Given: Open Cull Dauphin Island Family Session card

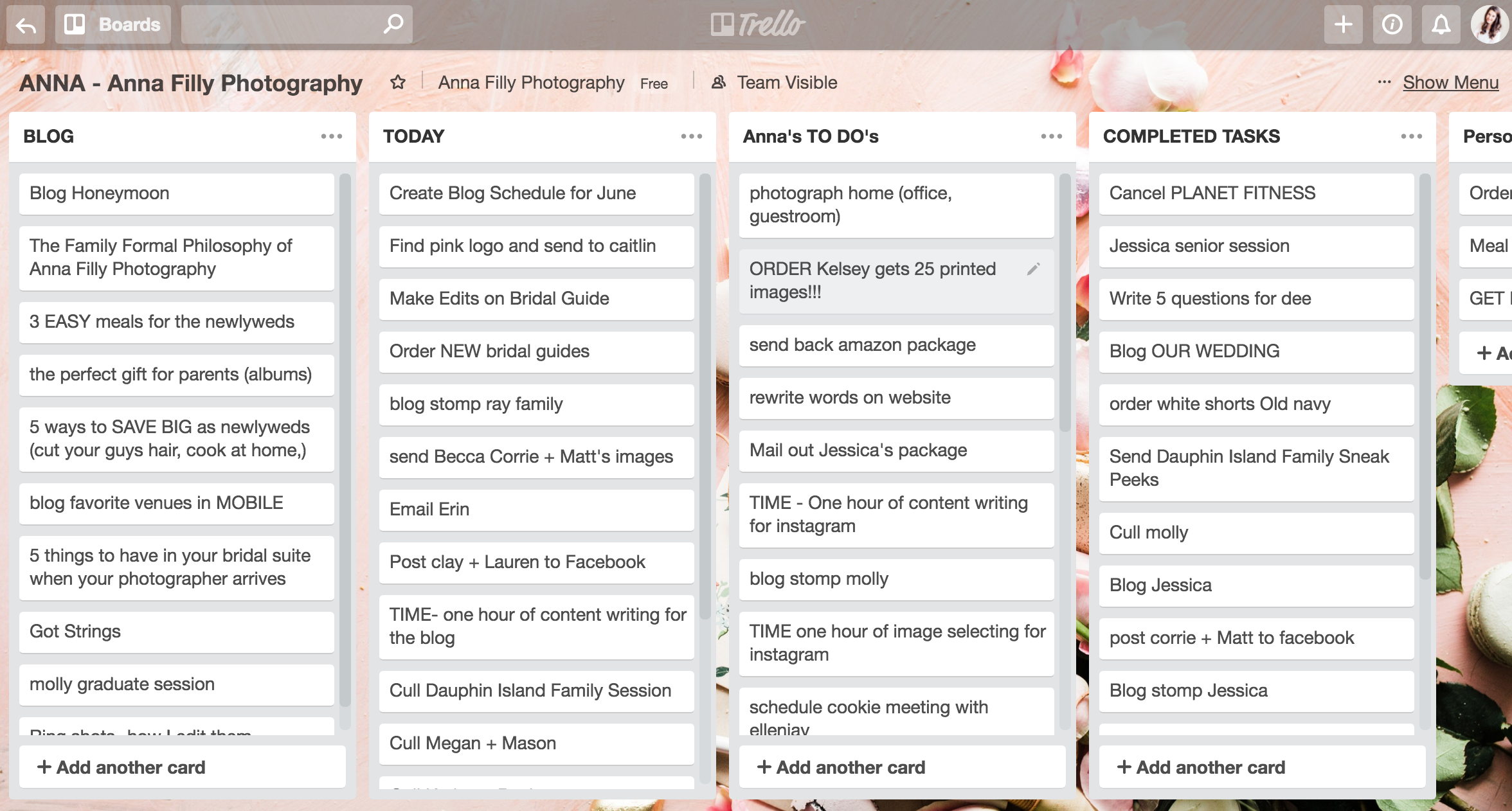Looking at the screenshot, I should point(537,691).
